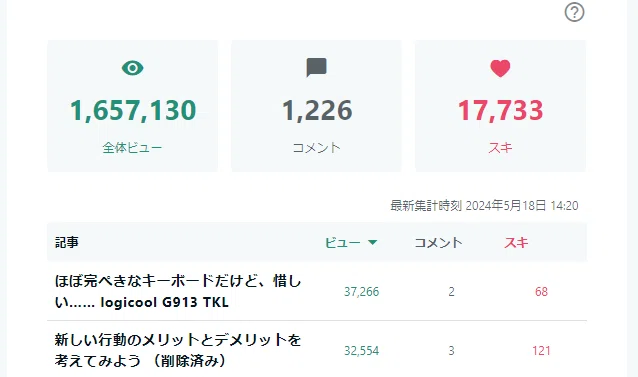Select the 17,733 likes total number
Viewport: 638px width, 377px height.
pyautogui.click(x=500, y=110)
